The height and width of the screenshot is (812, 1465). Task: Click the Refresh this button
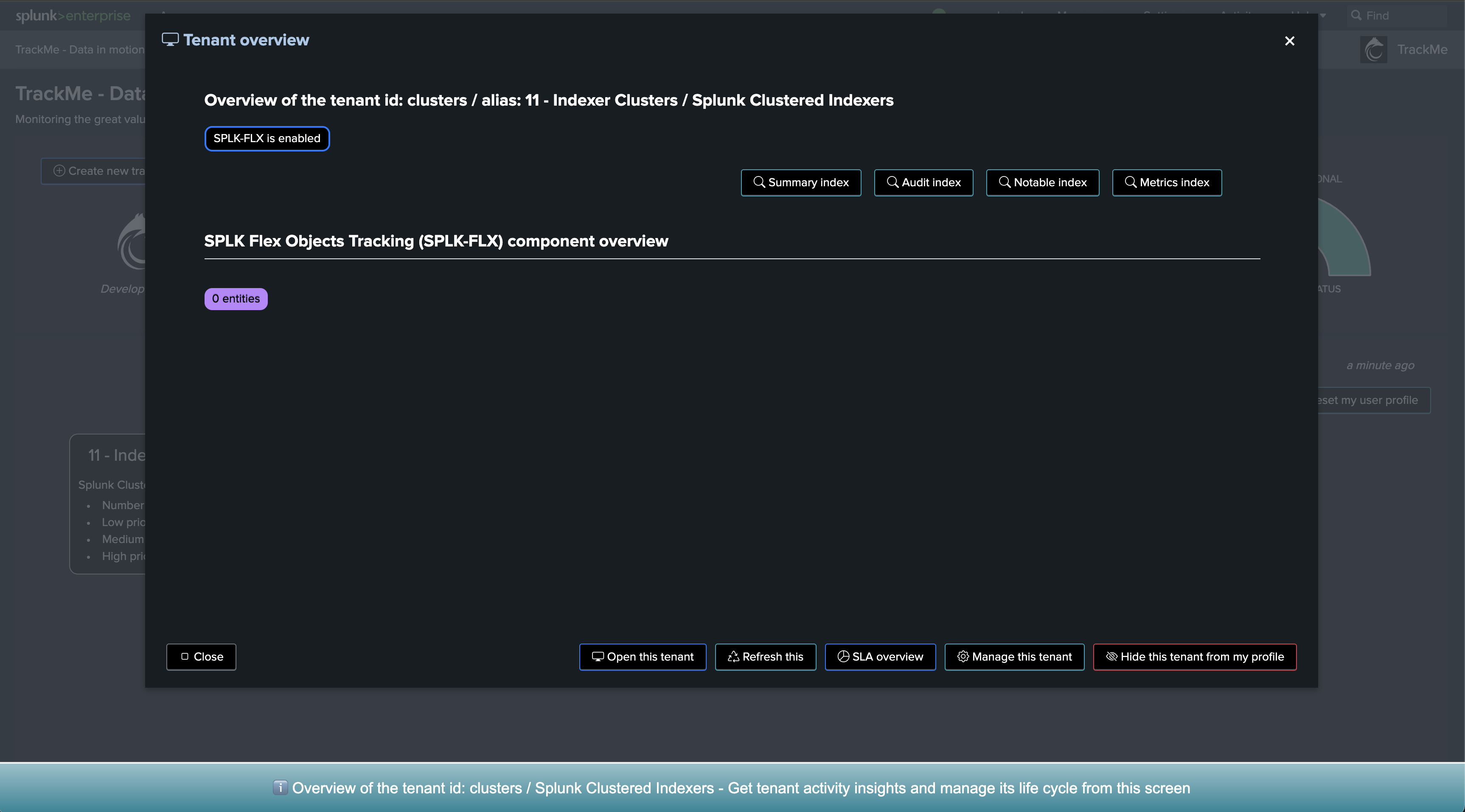(x=765, y=657)
